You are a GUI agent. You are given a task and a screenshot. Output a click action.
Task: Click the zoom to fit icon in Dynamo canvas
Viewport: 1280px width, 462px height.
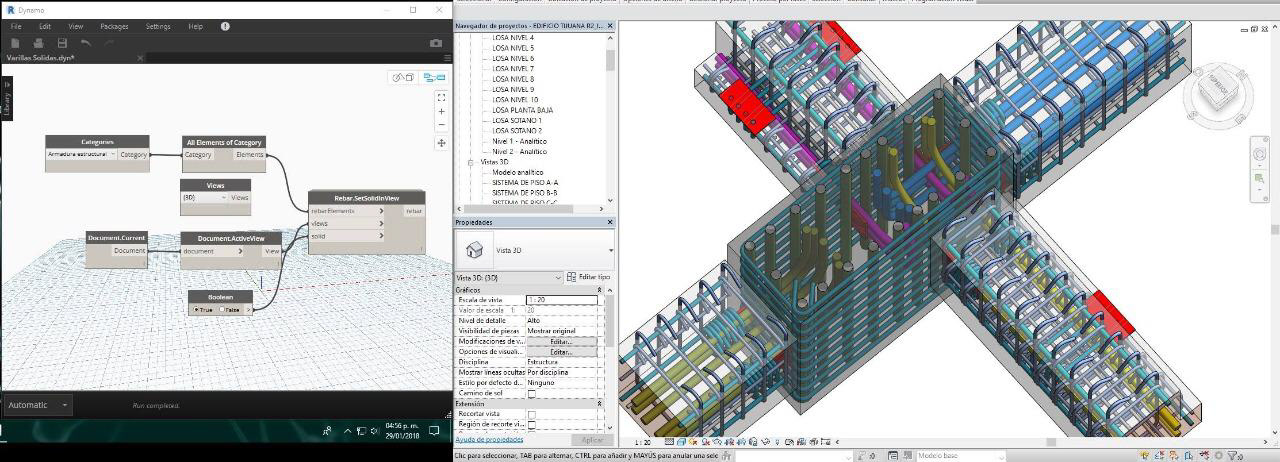(442, 97)
